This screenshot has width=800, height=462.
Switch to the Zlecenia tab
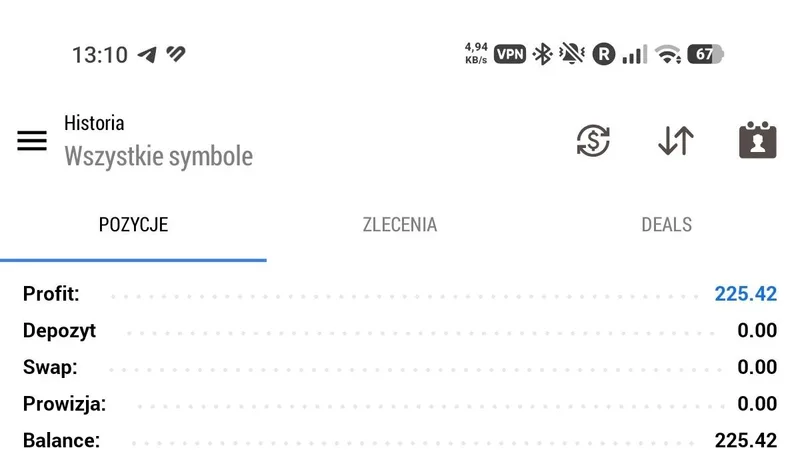399,224
